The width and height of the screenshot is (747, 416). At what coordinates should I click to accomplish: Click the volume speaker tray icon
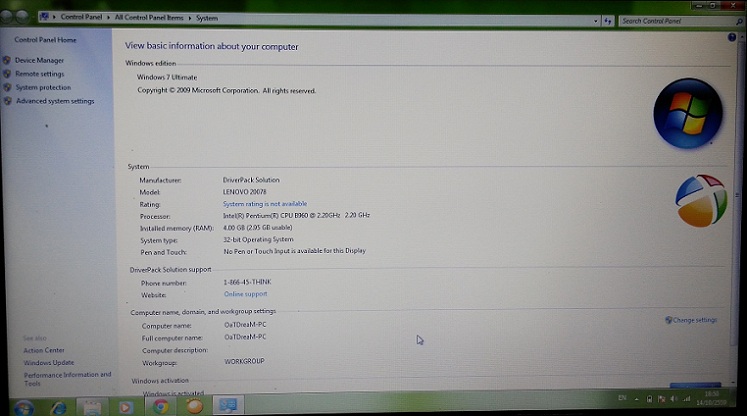(x=674, y=398)
